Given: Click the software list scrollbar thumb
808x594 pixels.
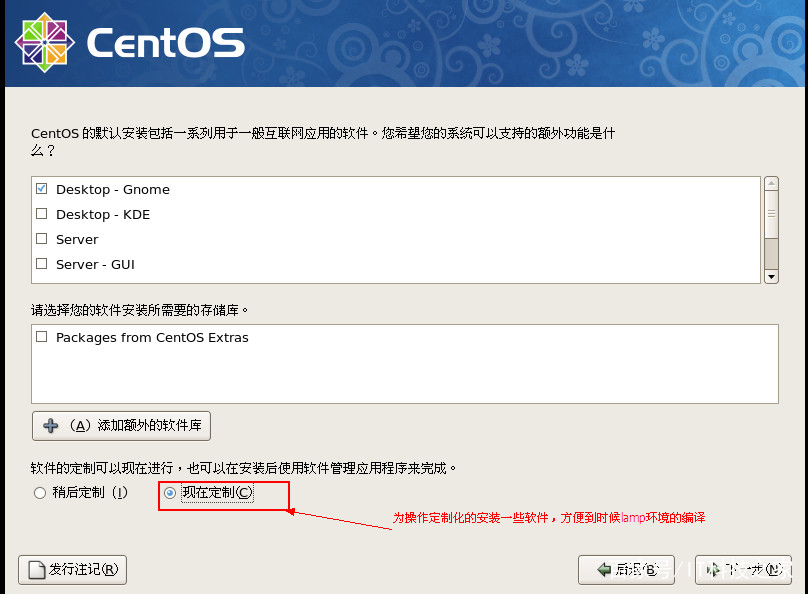Looking at the screenshot, I should point(771,214).
